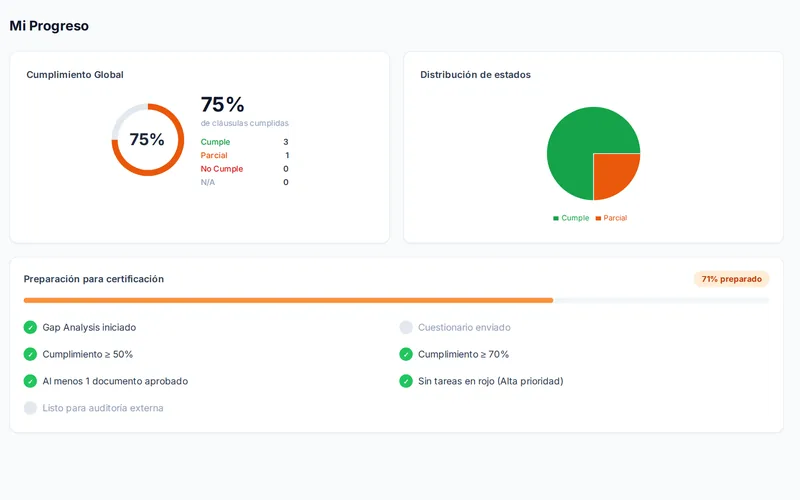Image resolution: width=800 pixels, height=500 pixels.
Task: Click the green check beside Cumplimiento ≥ 50%
Action: [30, 354]
